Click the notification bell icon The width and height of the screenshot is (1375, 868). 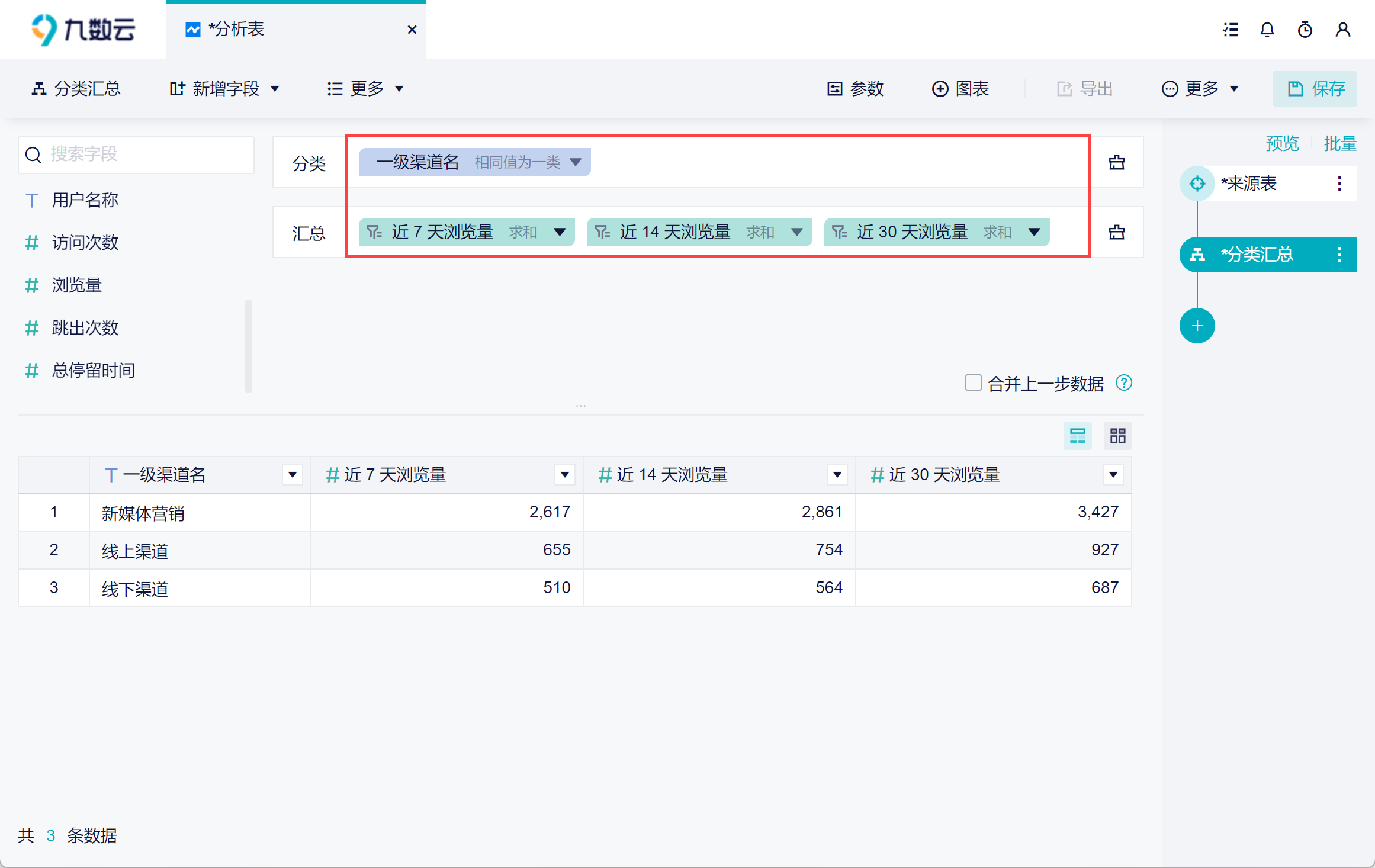pyautogui.click(x=1267, y=30)
